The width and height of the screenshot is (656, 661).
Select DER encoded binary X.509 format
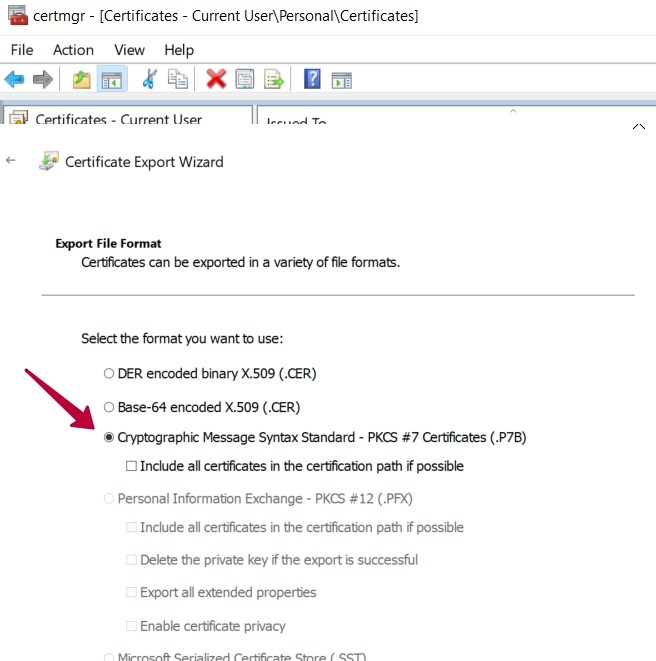point(109,373)
